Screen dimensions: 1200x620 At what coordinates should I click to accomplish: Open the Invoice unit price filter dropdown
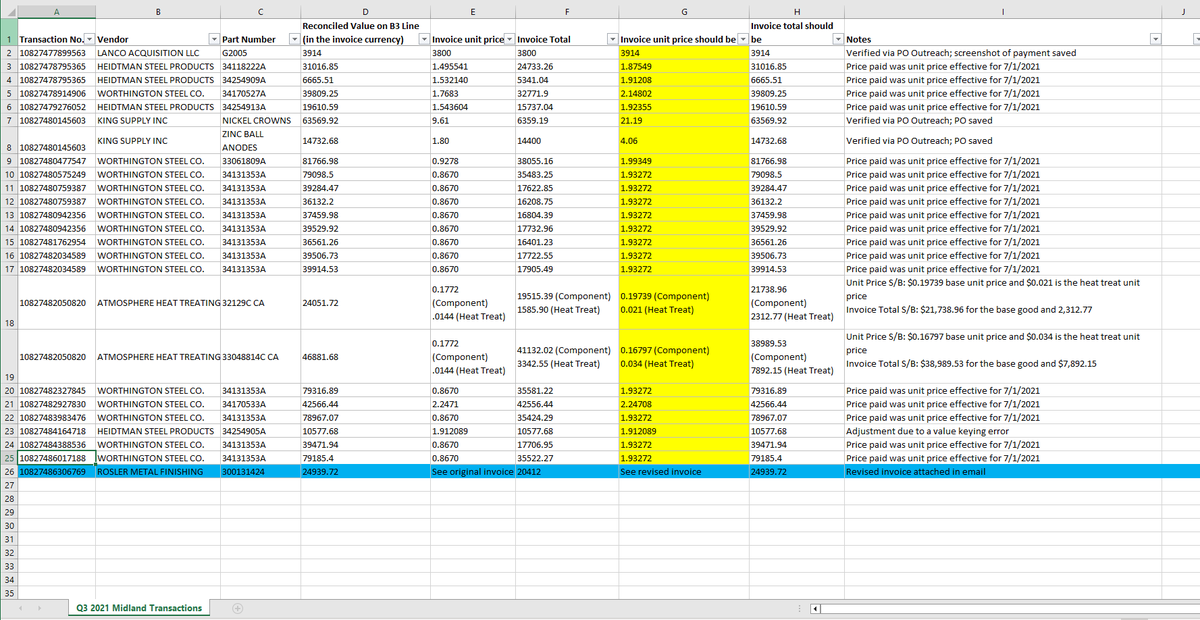click(508, 39)
